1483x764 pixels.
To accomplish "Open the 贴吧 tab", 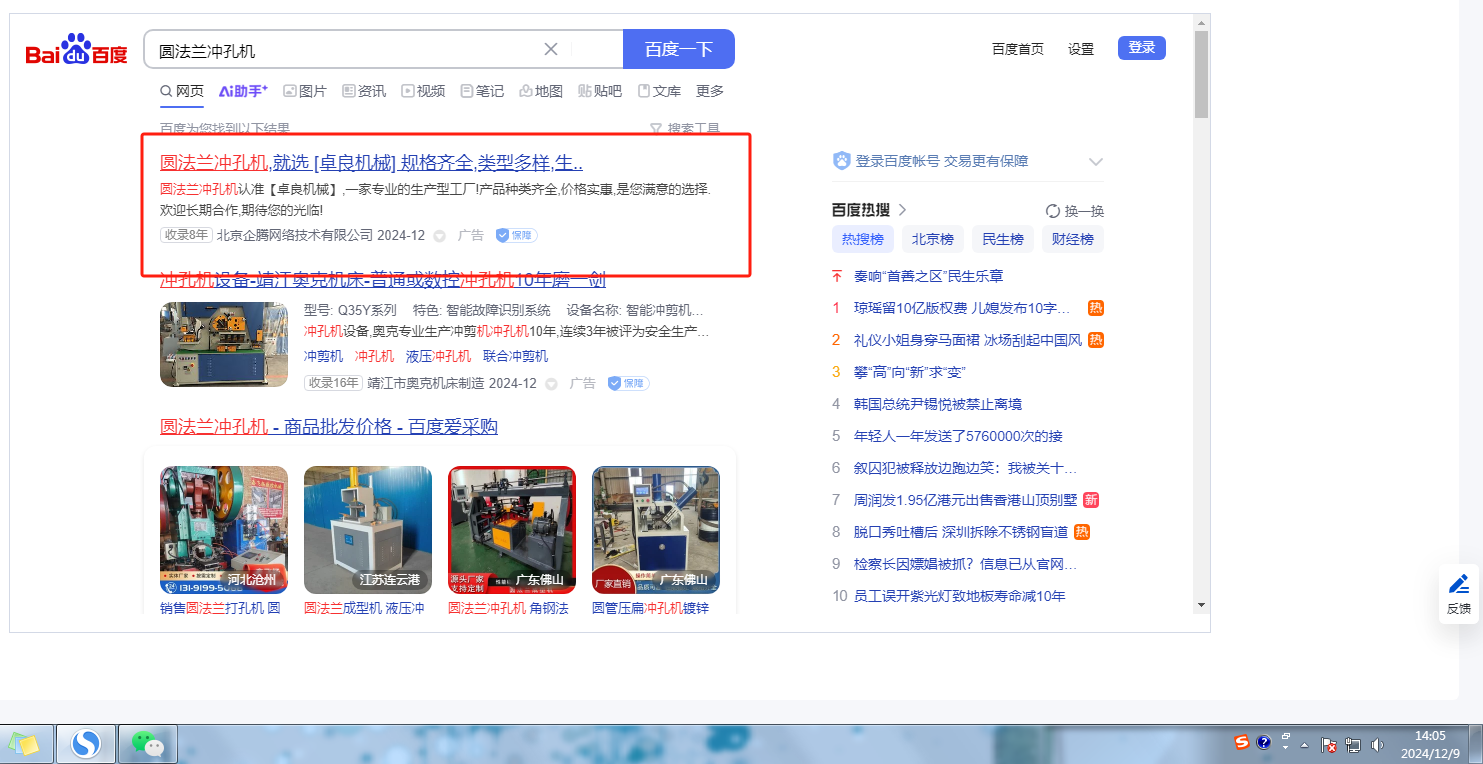I will (600, 91).
